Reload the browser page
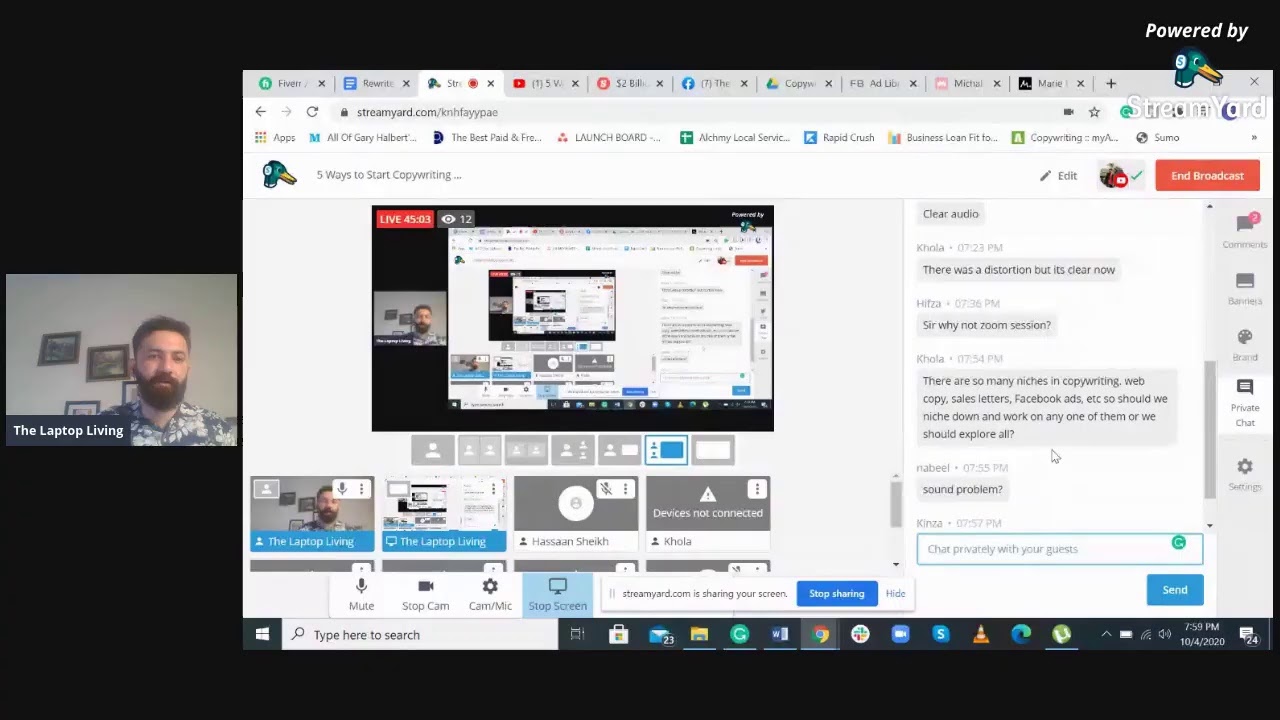 [x=312, y=112]
